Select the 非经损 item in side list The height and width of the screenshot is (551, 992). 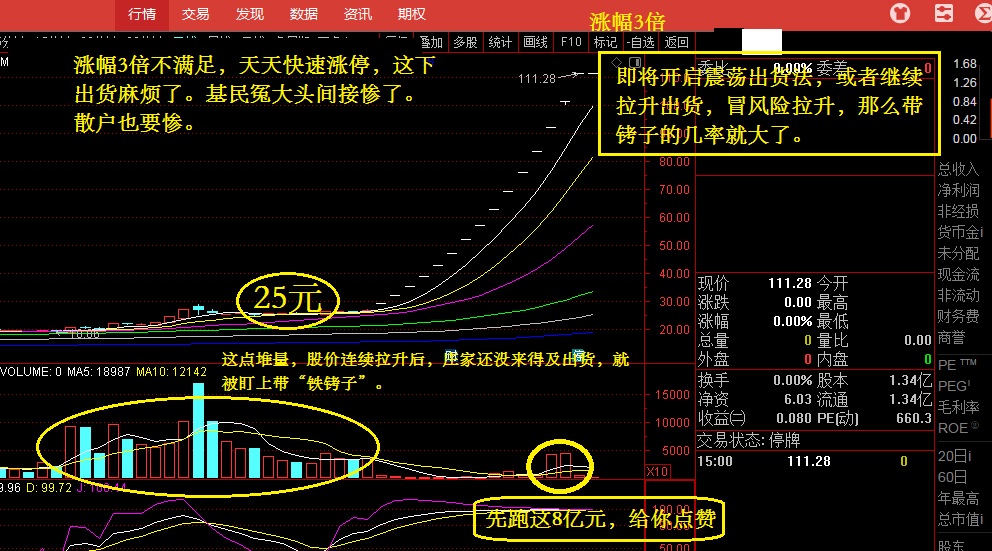coord(958,211)
